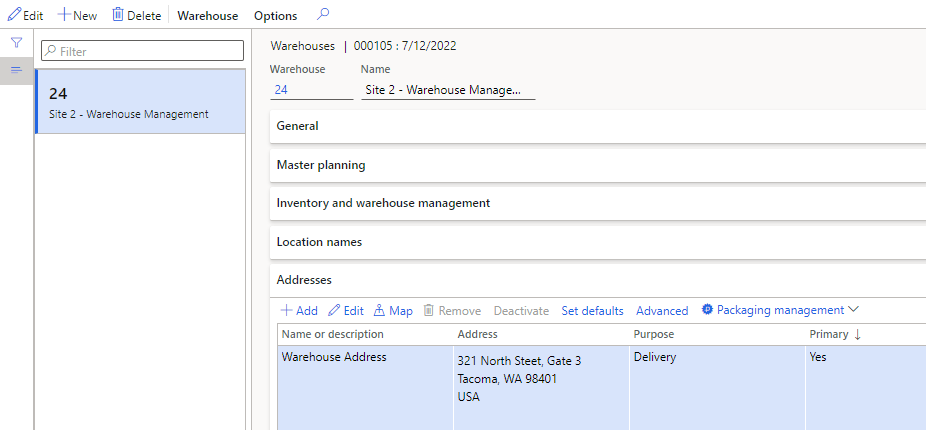Open the Options menu tab
The height and width of the screenshot is (430, 926).
pos(276,16)
